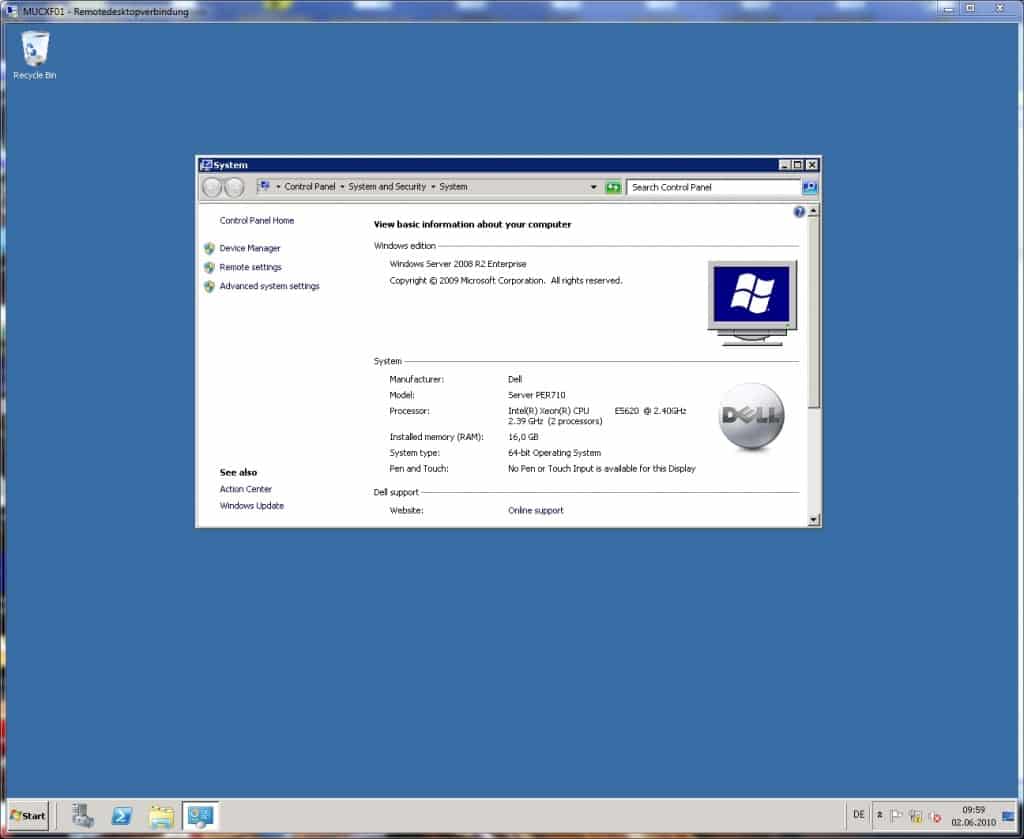Click the System window title bar icon

pos(206,165)
